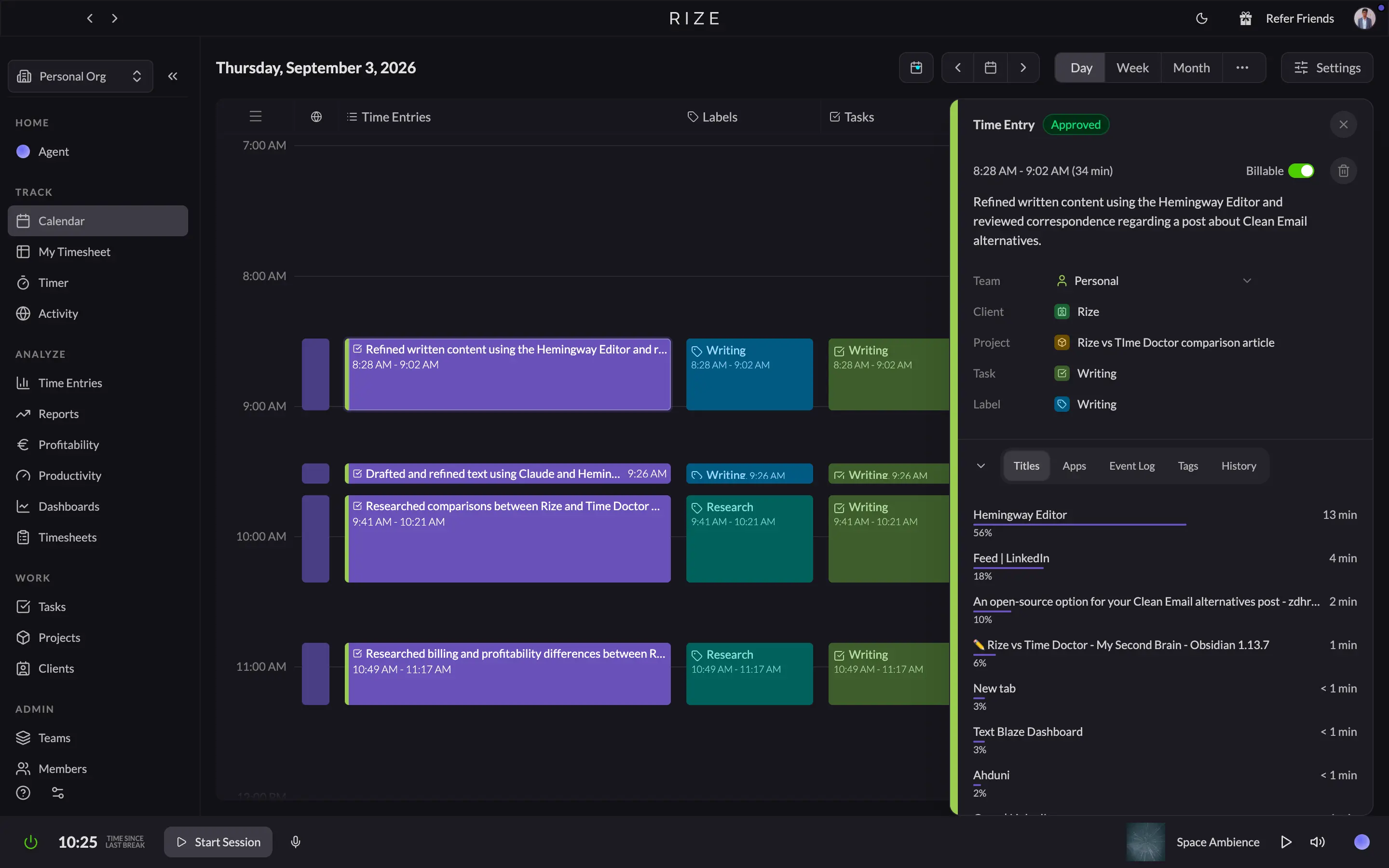Viewport: 1389px width, 868px height.
Task: Open Time Entries under Analyze
Action: pyautogui.click(x=97, y=383)
